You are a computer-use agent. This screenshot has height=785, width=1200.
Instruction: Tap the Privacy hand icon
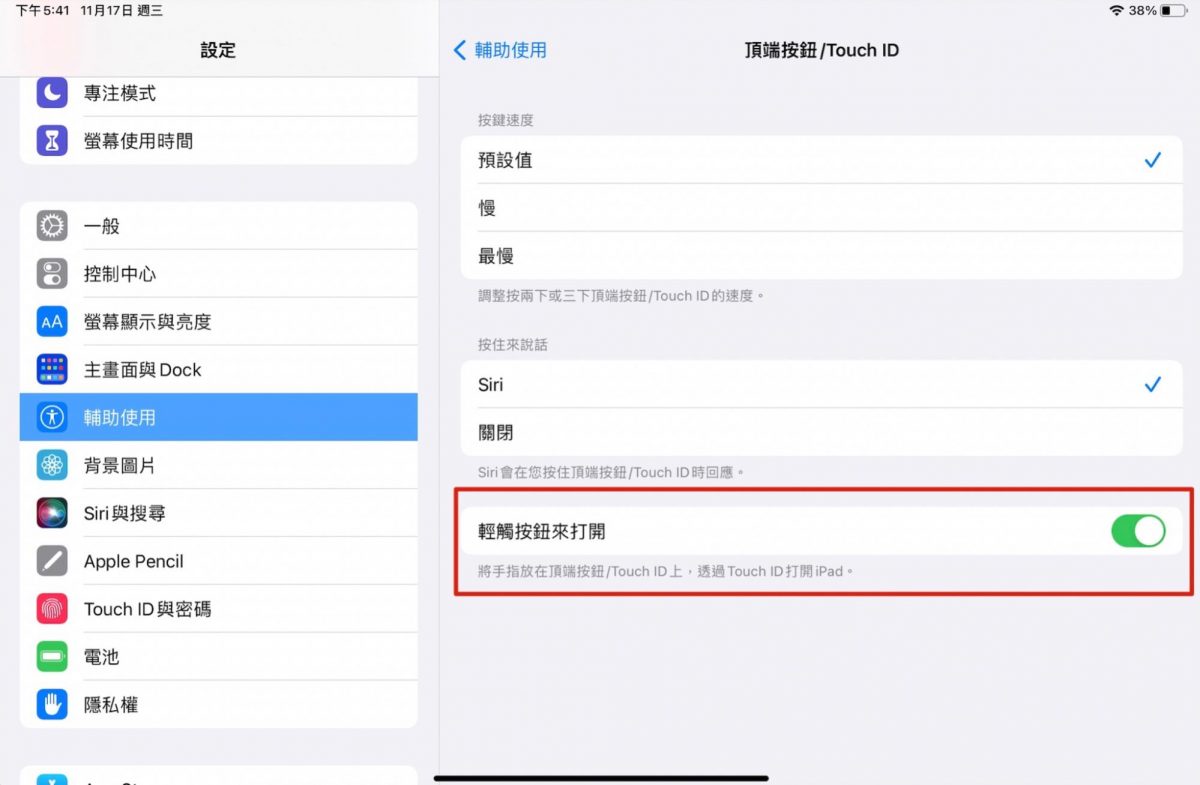coord(52,705)
